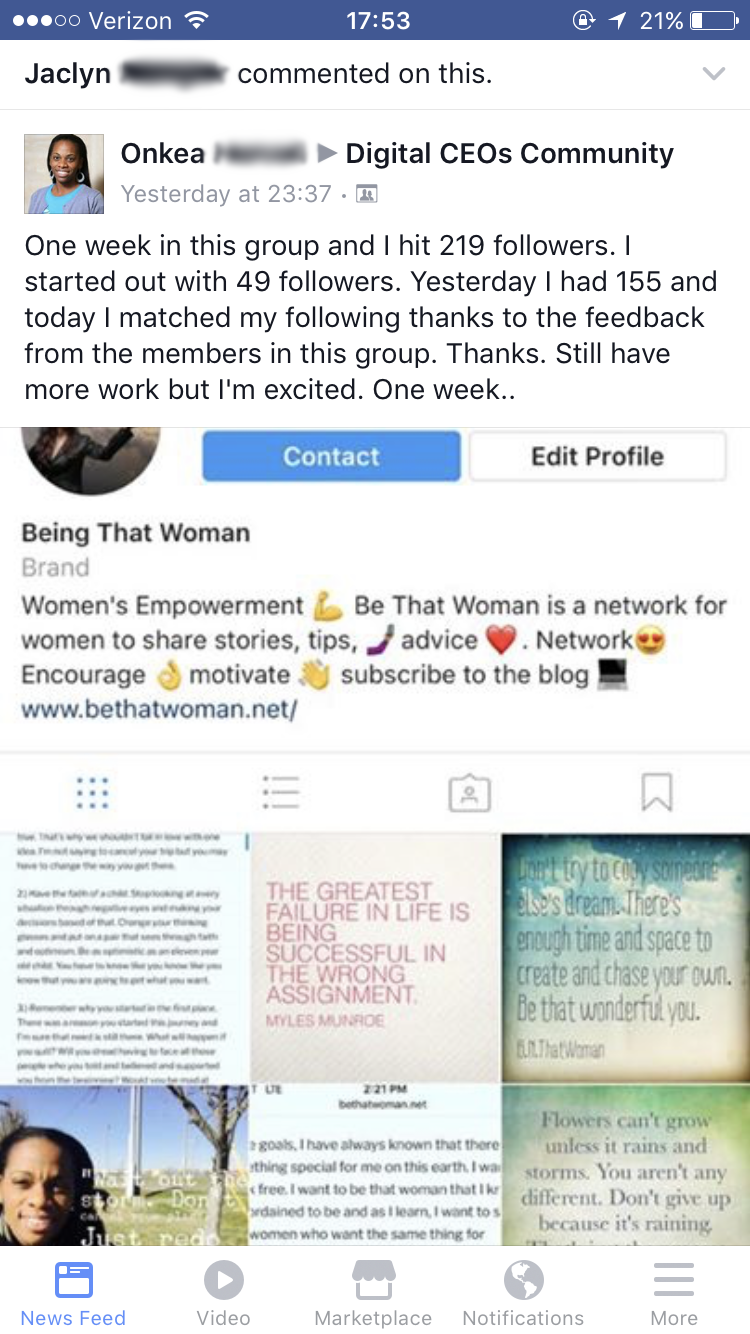Open the saved bookmark icon
This screenshot has width=750, height=1334.
click(656, 792)
